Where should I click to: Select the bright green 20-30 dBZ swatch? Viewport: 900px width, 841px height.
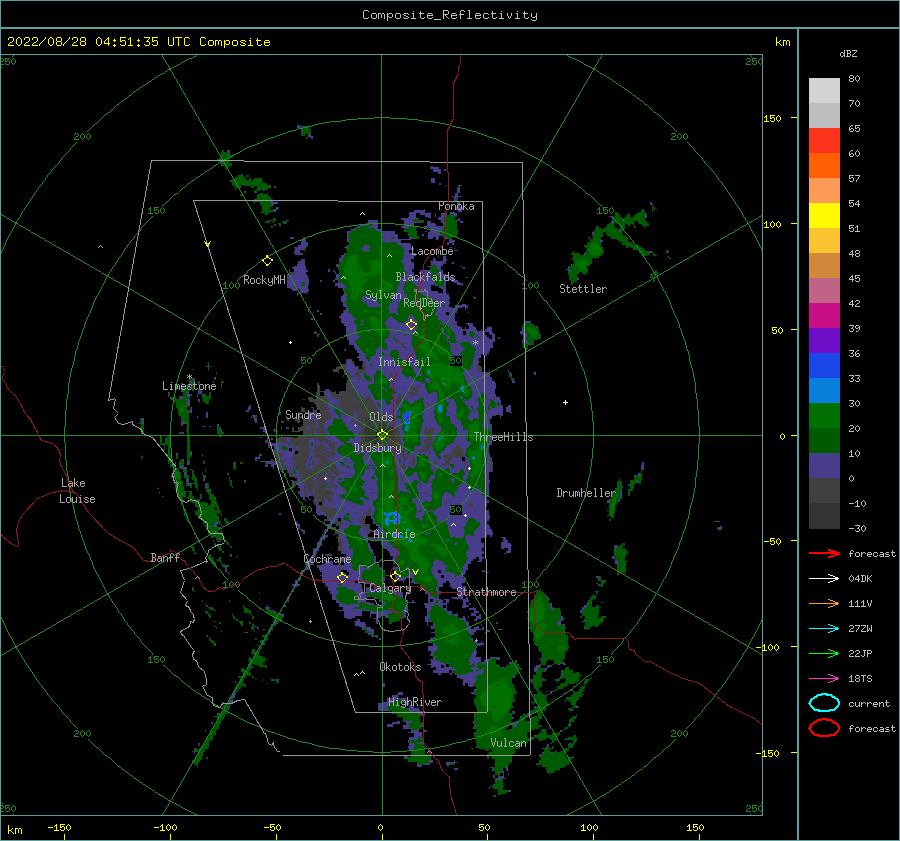click(824, 416)
